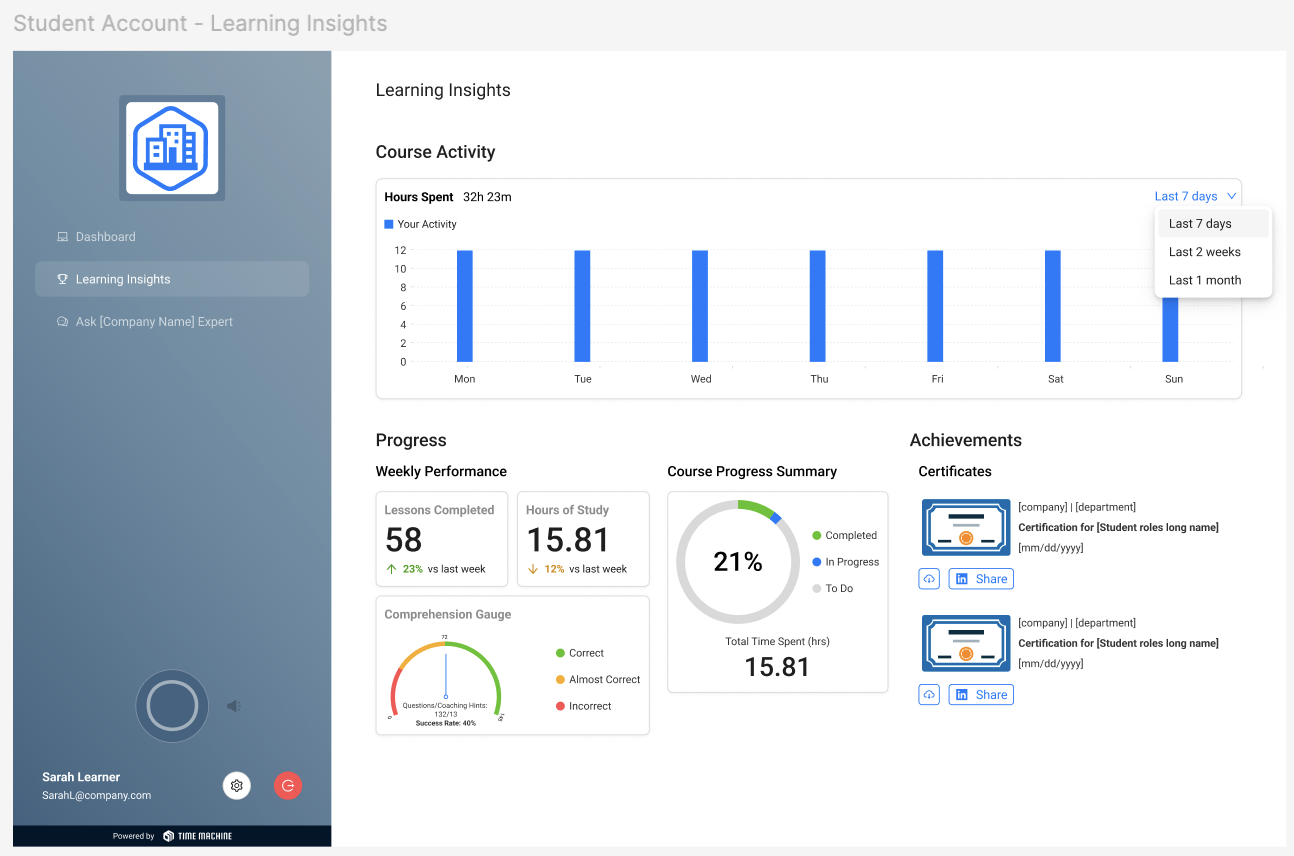Click the Lessons Completed value 58
This screenshot has height=856, width=1294.
coord(404,540)
